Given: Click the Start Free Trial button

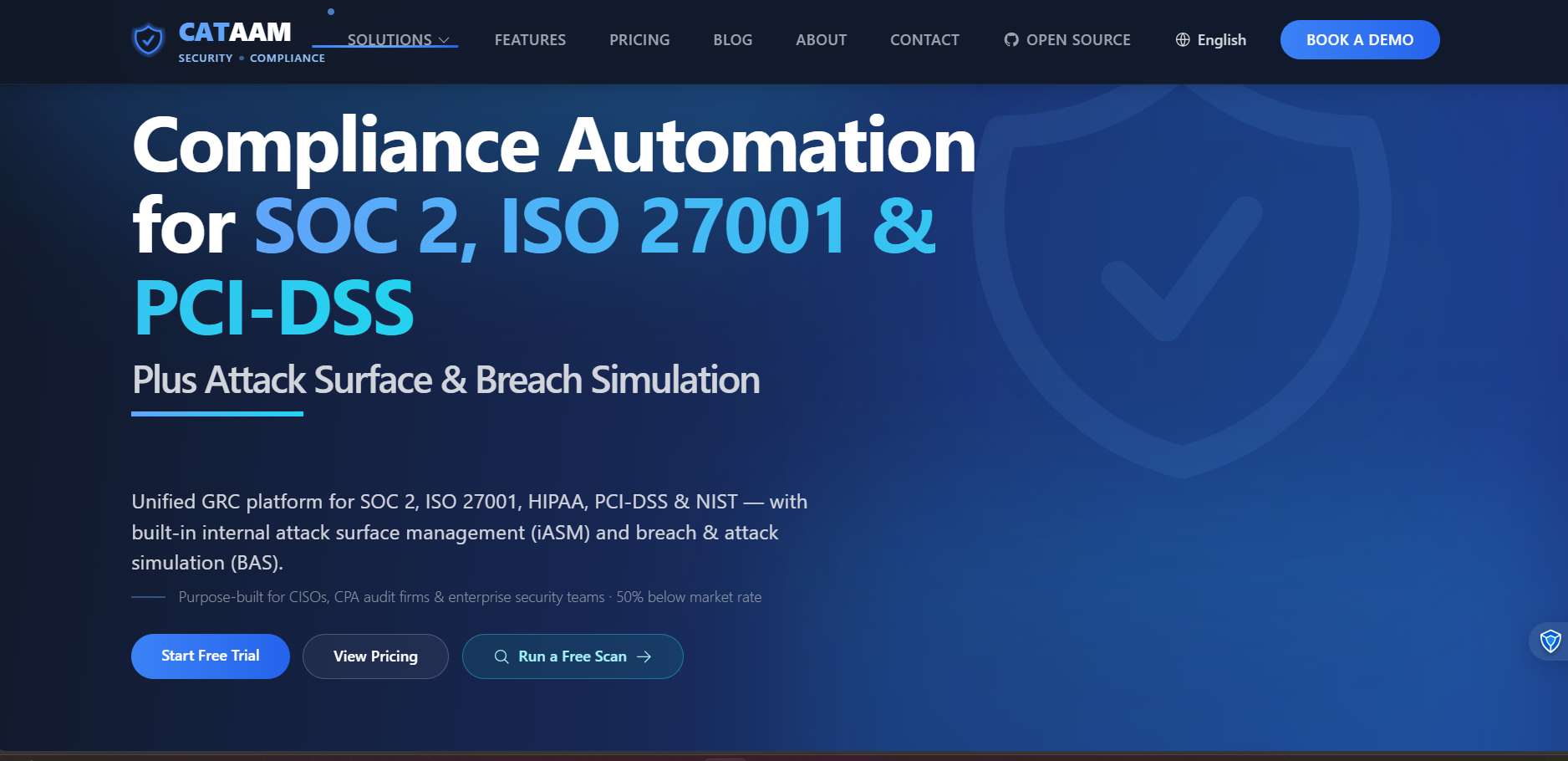Looking at the screenshot, I should pos(211,656).
